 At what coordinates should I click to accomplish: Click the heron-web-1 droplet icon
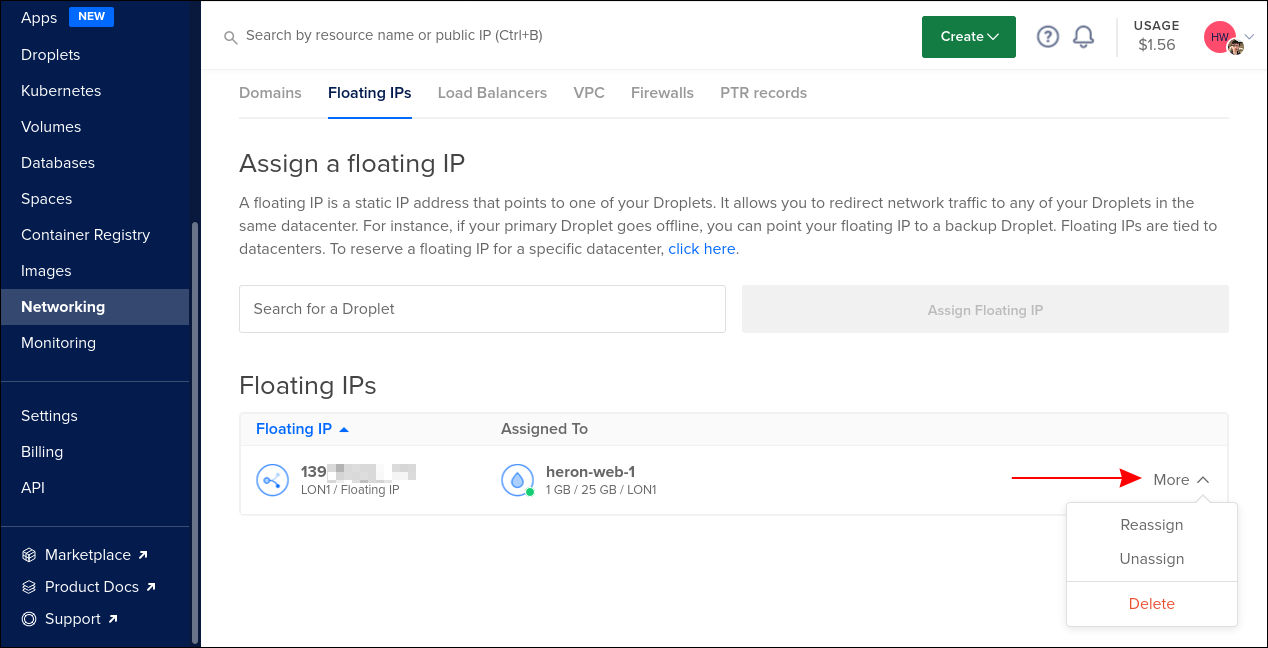517,480
